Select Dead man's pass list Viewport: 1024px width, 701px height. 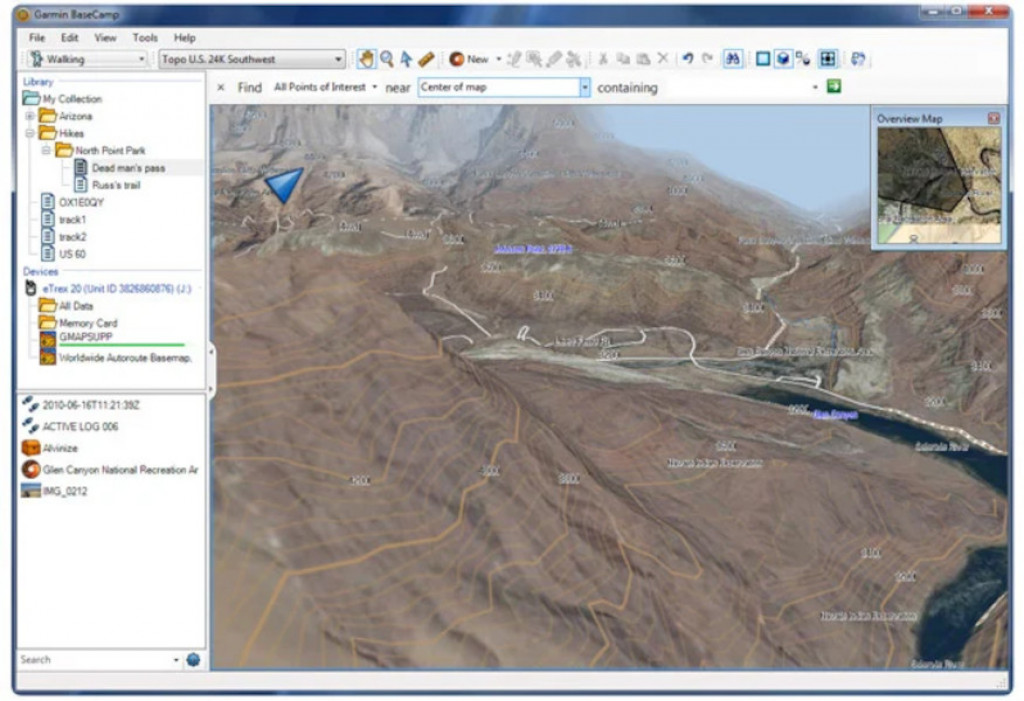click(128, 168)
